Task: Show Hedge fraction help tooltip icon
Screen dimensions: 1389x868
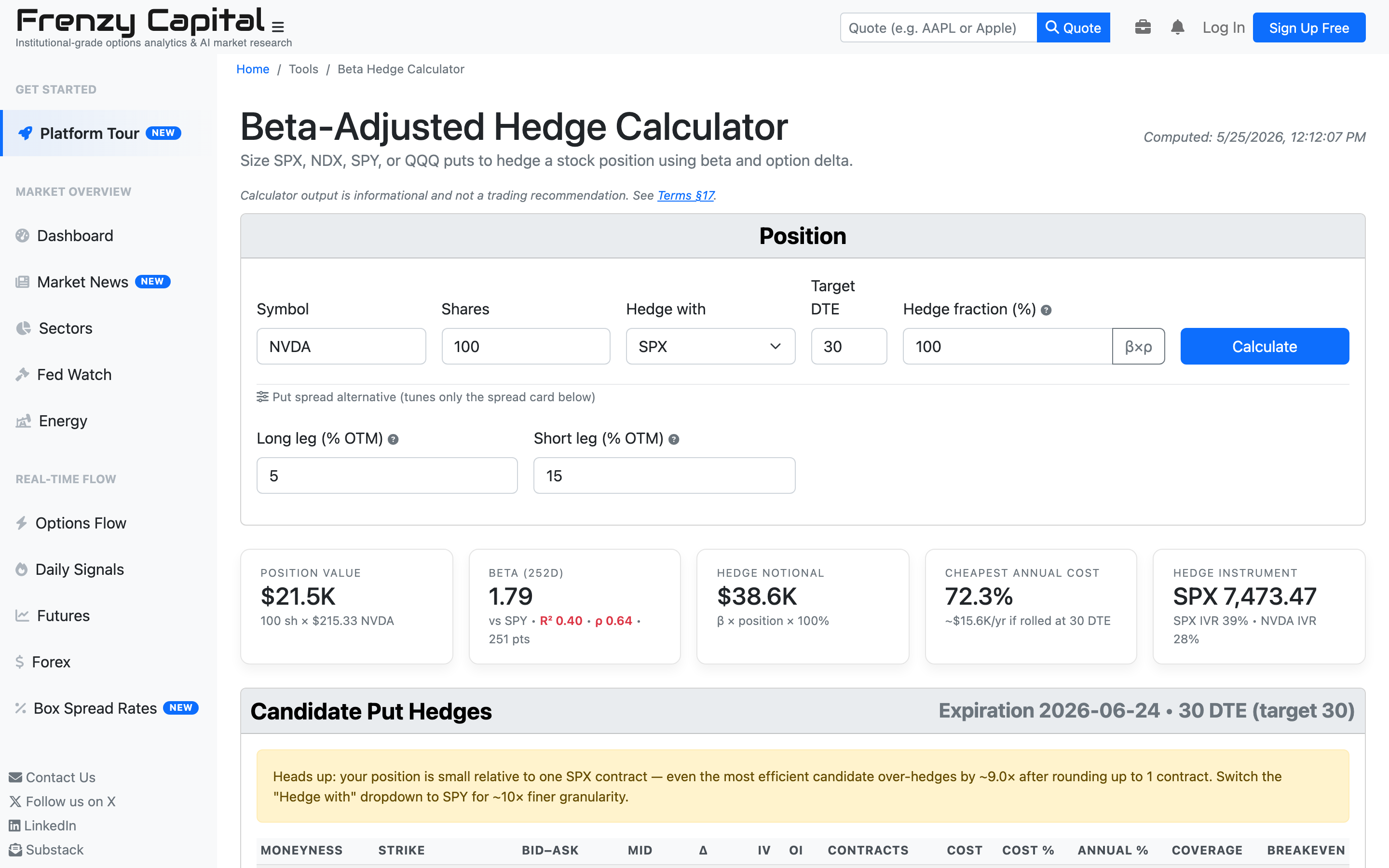Action: coord(1047,311)
